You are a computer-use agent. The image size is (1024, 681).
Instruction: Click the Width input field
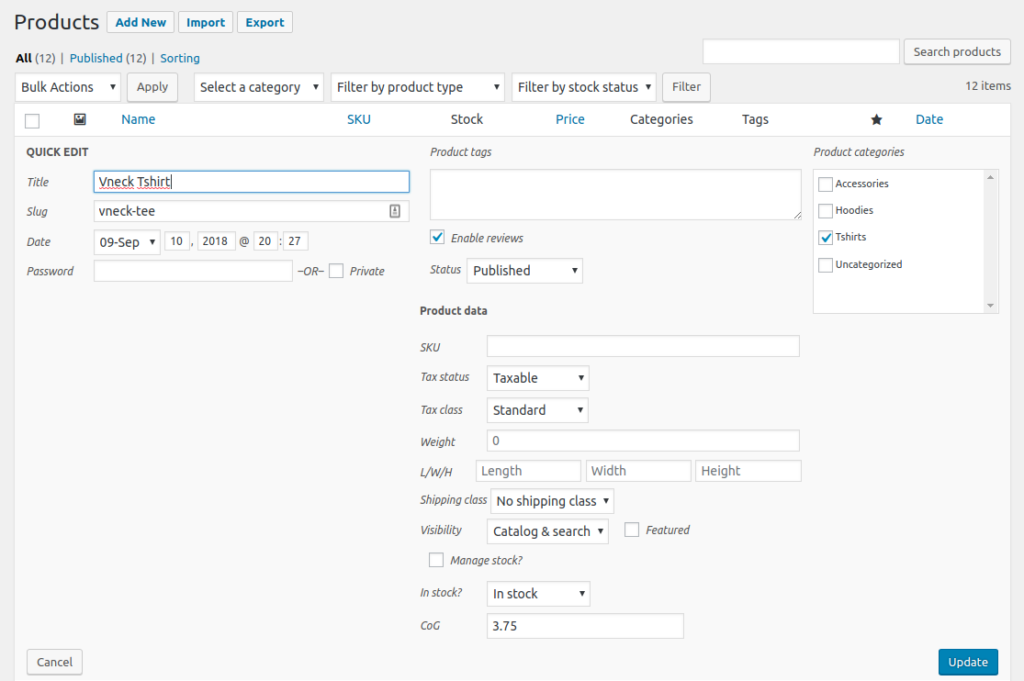pyautogui.click(x=638, y=471)
